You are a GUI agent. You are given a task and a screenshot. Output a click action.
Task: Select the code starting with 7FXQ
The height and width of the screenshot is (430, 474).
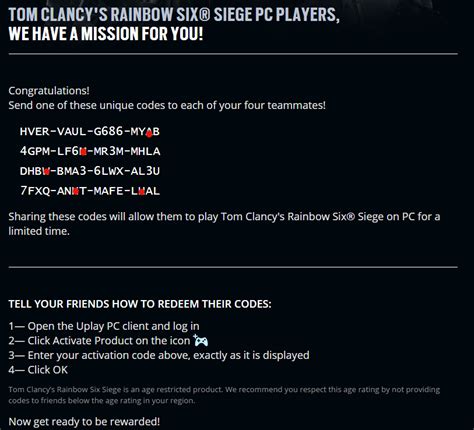click(x=90, y=191)
